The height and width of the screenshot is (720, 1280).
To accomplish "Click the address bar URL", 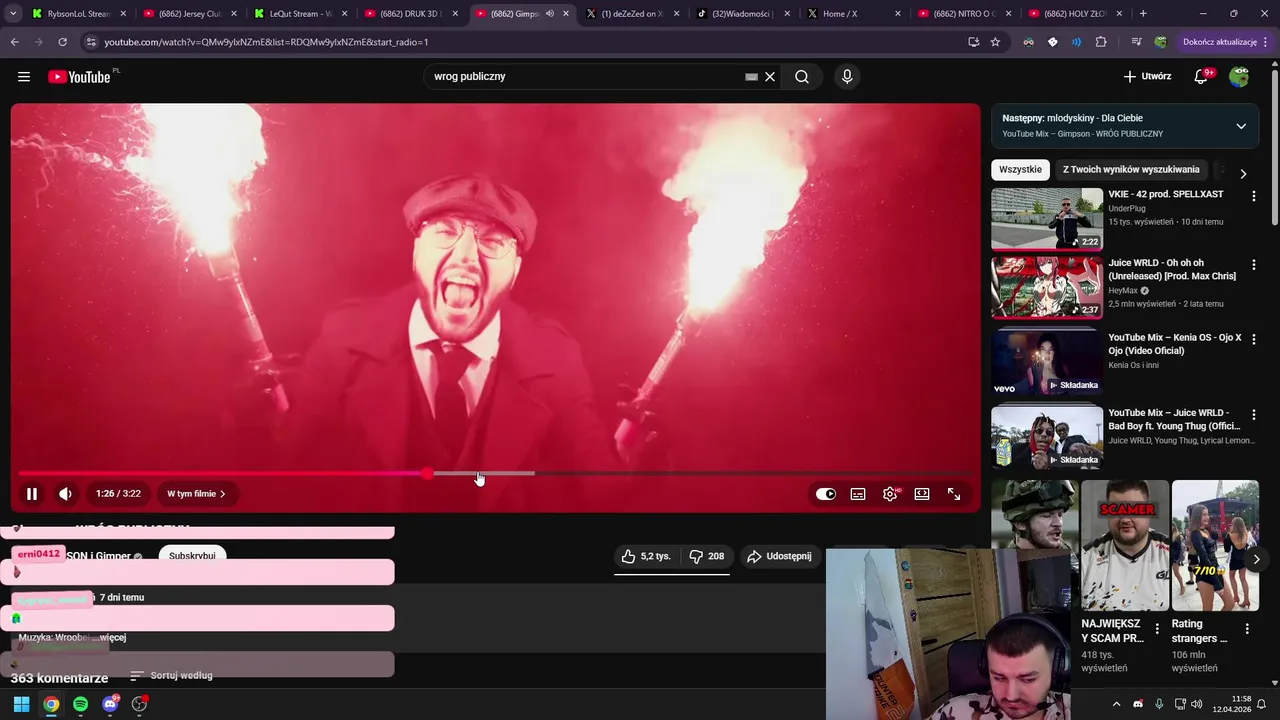I will [266, 42].
